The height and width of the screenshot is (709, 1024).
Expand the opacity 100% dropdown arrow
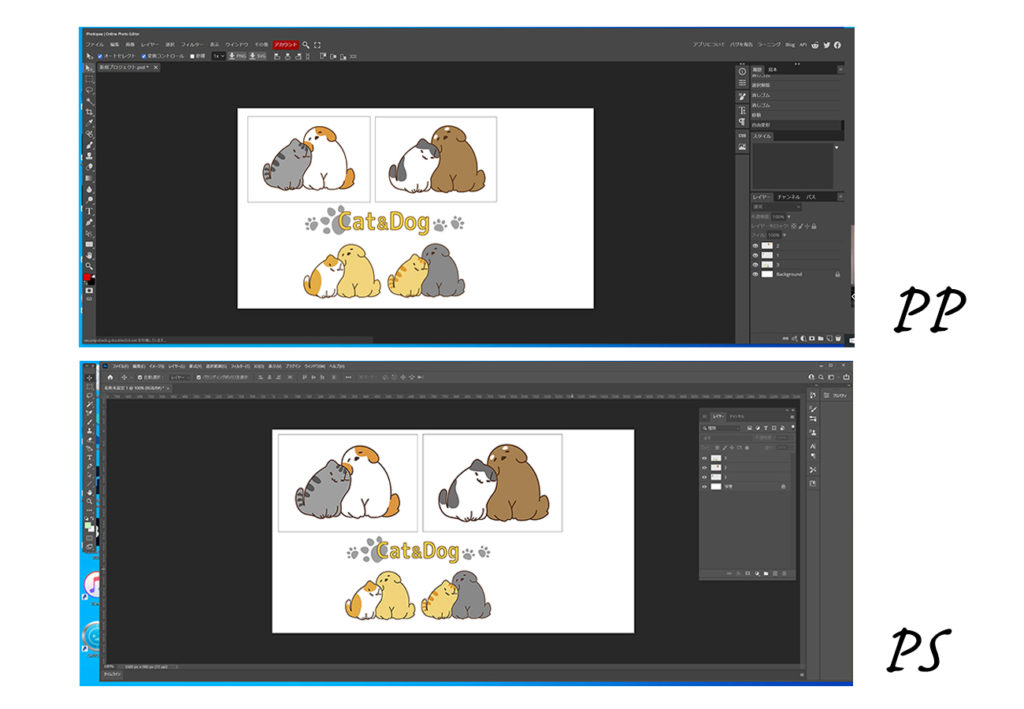tap(788, 216)
